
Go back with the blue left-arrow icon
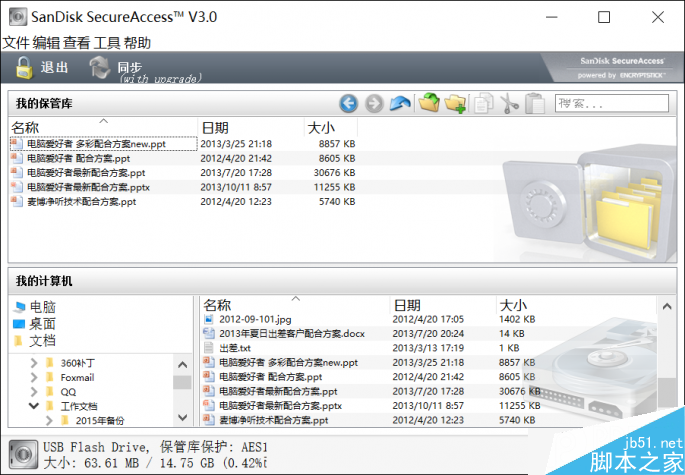point(349,104)
